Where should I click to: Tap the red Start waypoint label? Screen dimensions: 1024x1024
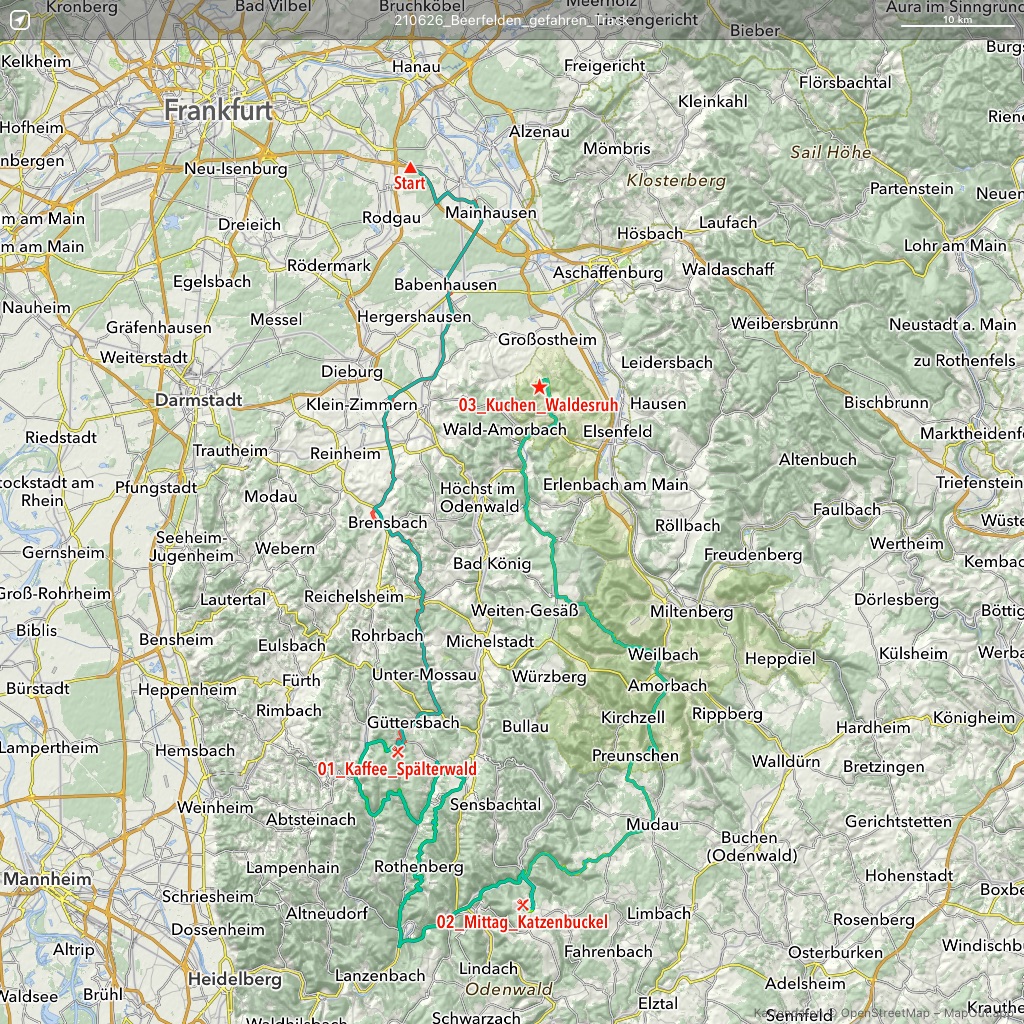(x=409, y=184)
